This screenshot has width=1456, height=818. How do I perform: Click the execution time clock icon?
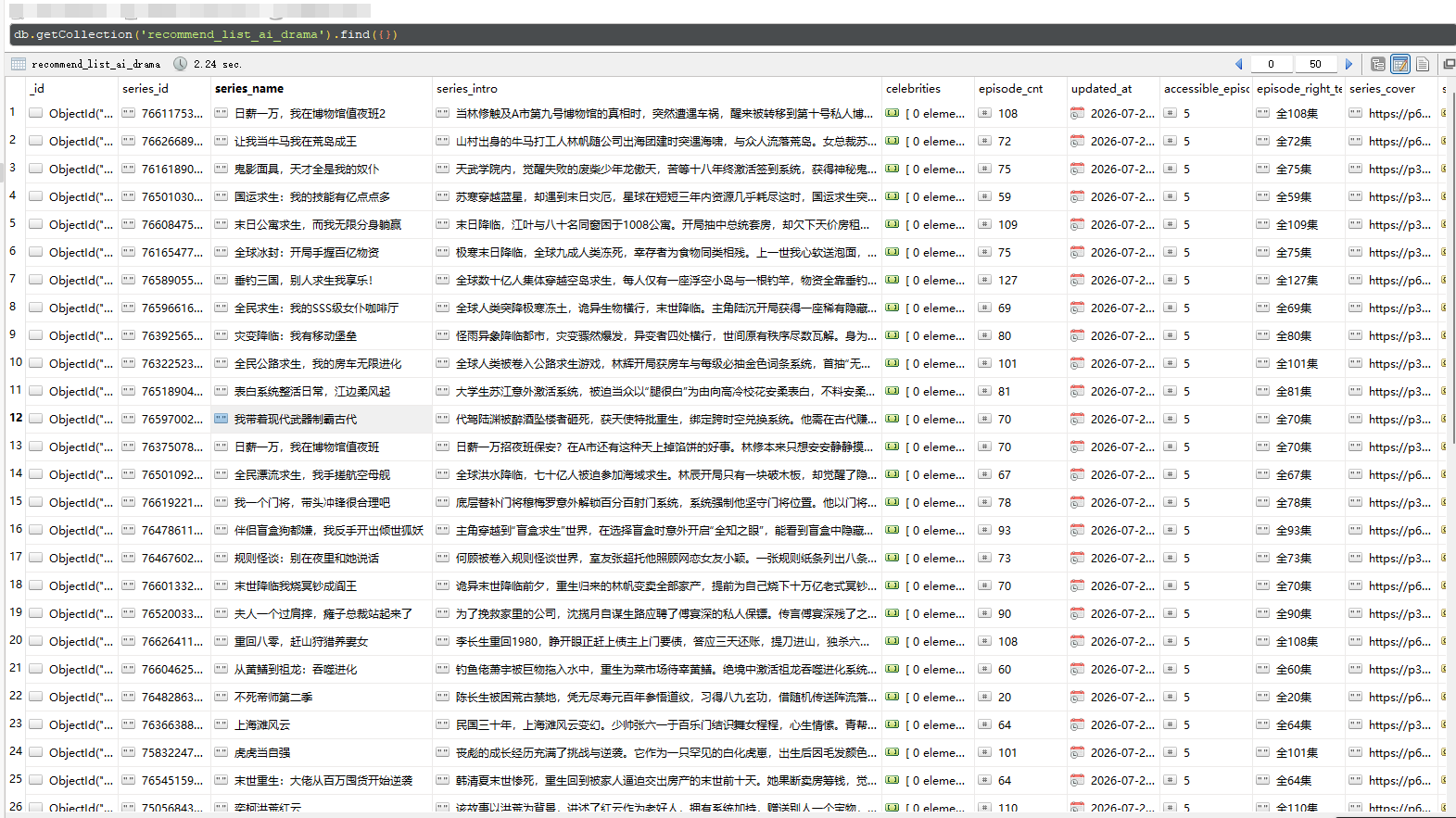(181, 64)
